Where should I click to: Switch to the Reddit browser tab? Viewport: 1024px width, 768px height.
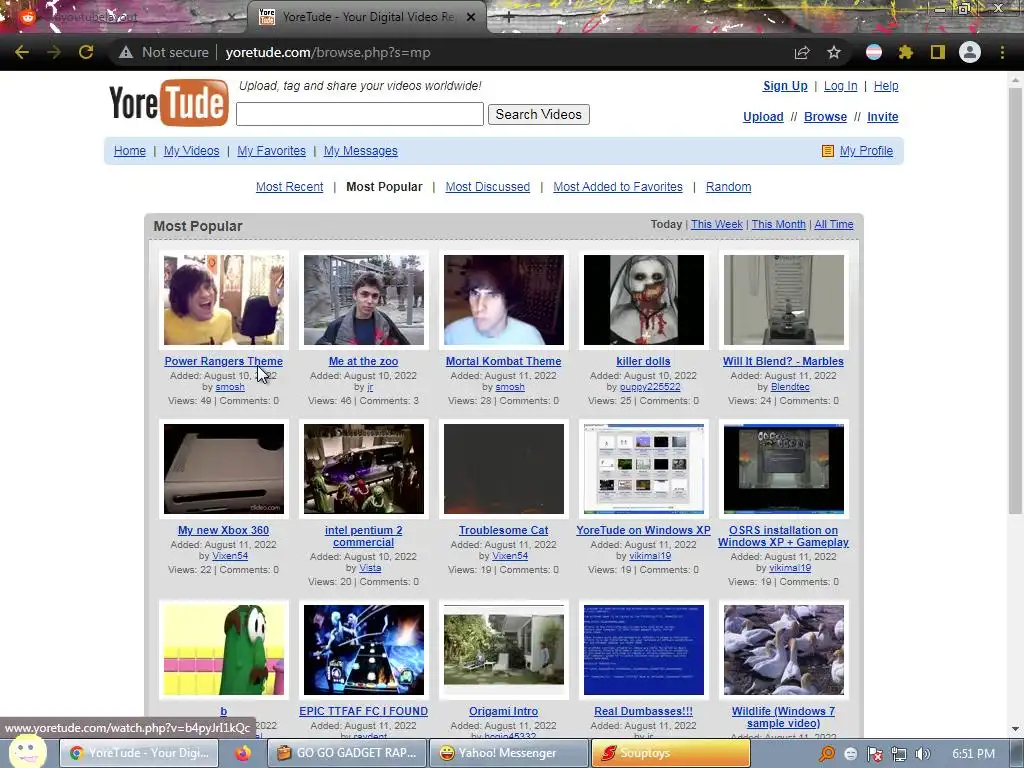(x=124, y=17)
